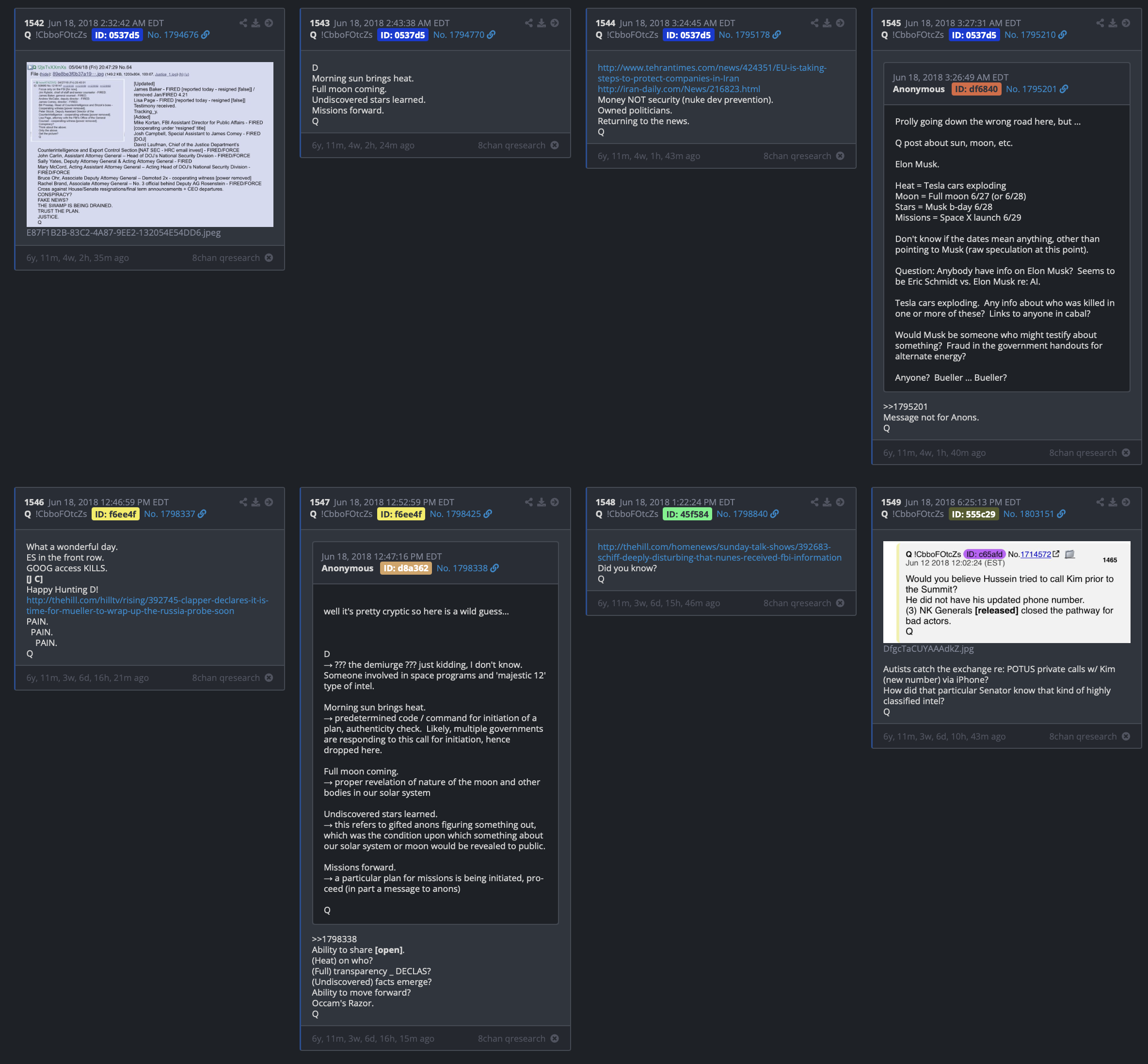Open link No. 1794676
Viewport: 1148px width, 1064px height.
tap(178, 34)
